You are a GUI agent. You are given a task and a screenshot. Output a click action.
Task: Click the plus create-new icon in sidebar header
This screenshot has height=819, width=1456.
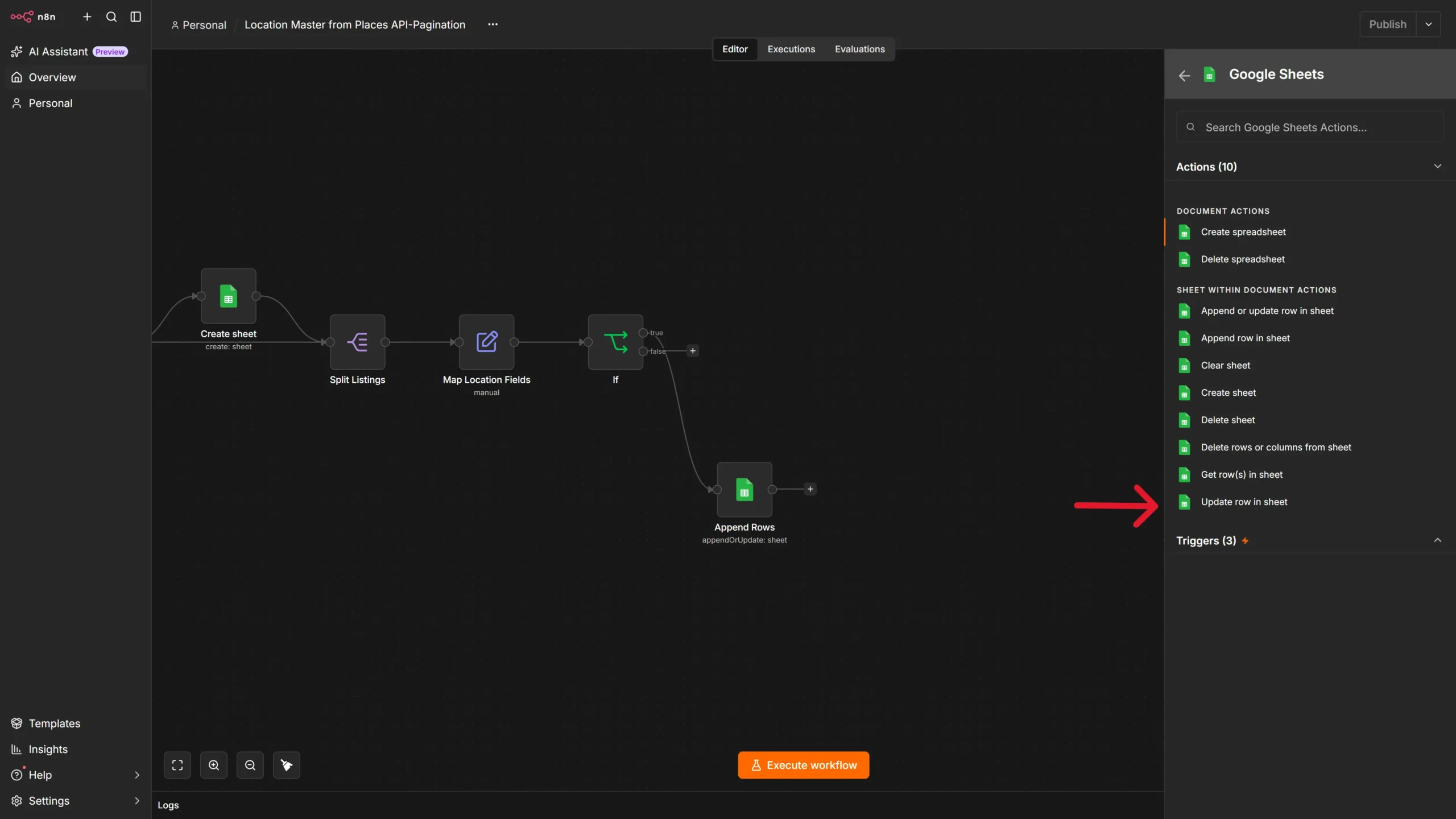pyautogui.click(x=87, y=16)
